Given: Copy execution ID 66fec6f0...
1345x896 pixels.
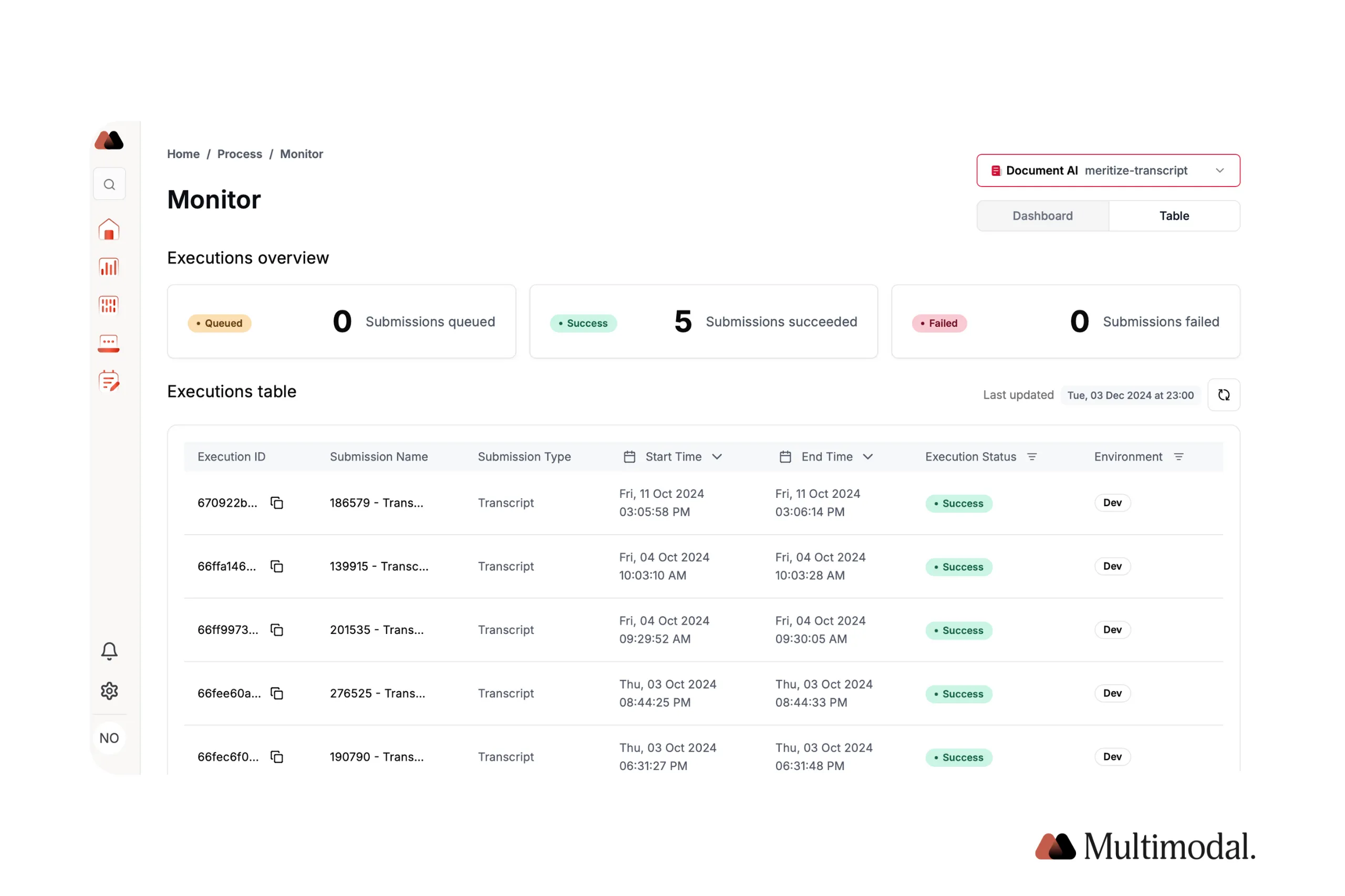Looking at the screenshot, I should pyautogui.click(x=277, y=757).
